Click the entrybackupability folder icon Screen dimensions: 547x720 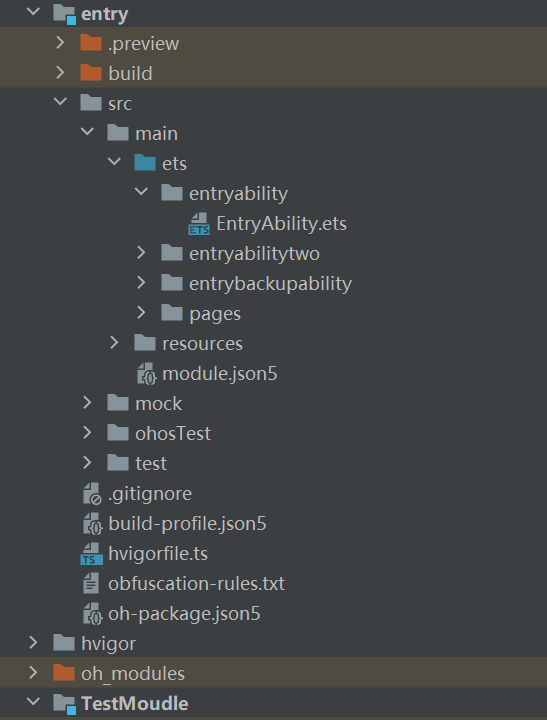172,283
